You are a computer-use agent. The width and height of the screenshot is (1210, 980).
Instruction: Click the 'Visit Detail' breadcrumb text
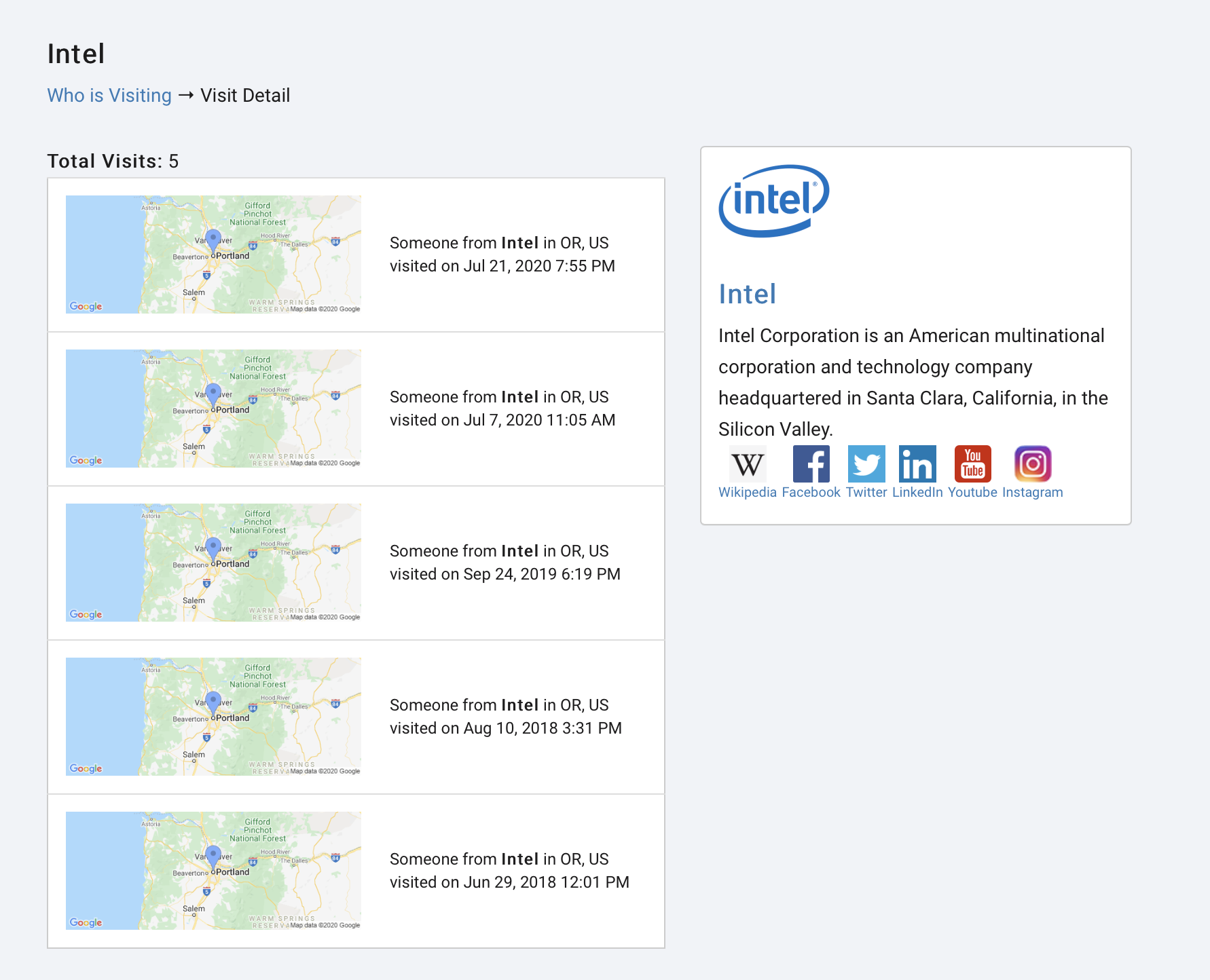(x=245, y=95)
